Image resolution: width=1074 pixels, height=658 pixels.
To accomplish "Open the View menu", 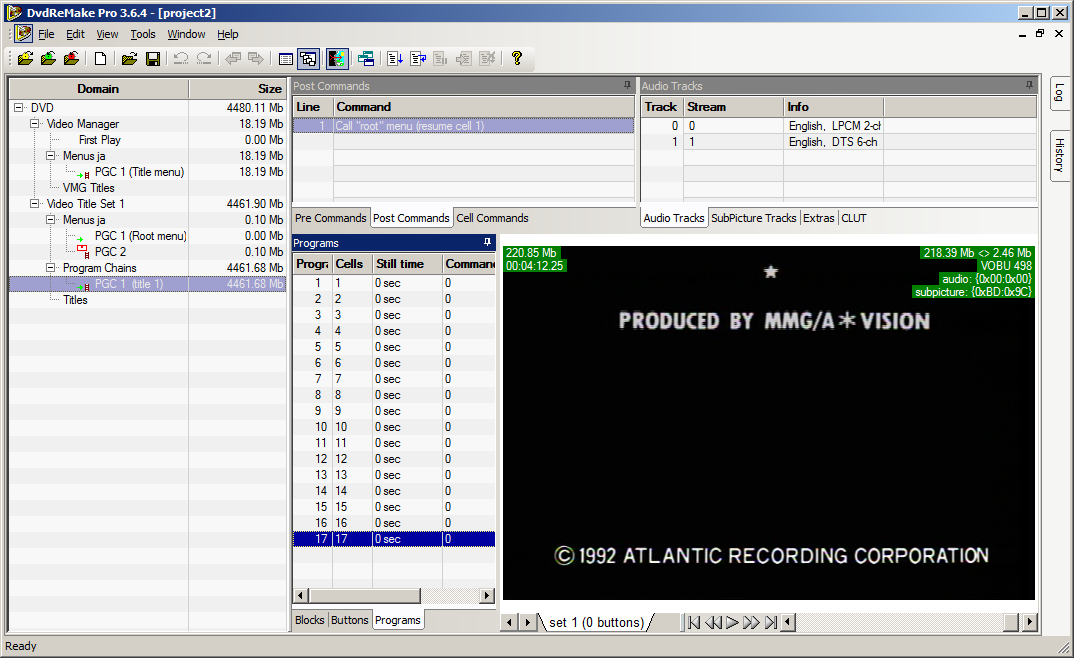I will point(107,34).
